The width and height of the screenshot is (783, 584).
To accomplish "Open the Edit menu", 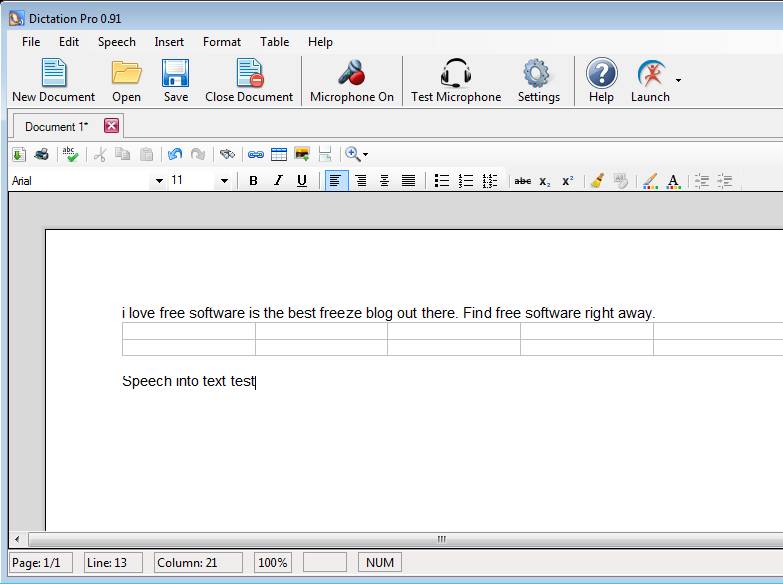I will [69, 42].
